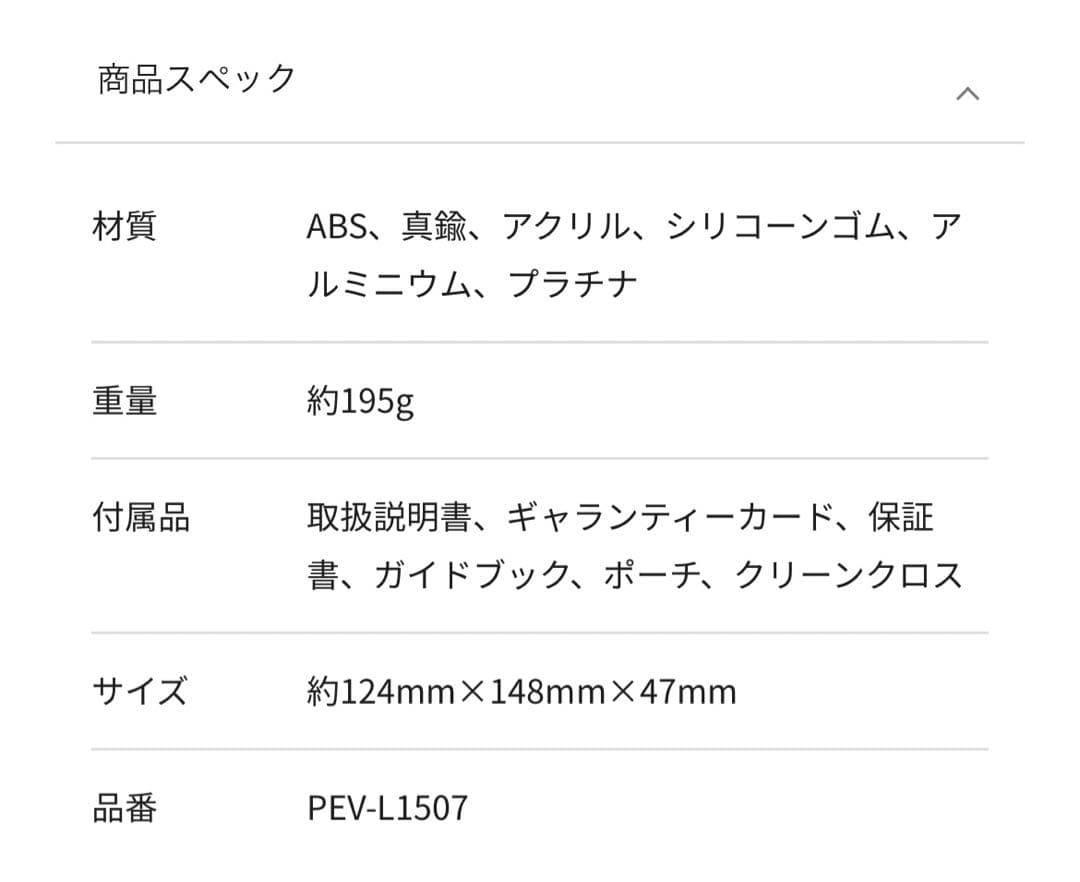Click the 約124mm×148mm×47mm size value
The width and height of the screenshot is (1080, 882).
521,691
